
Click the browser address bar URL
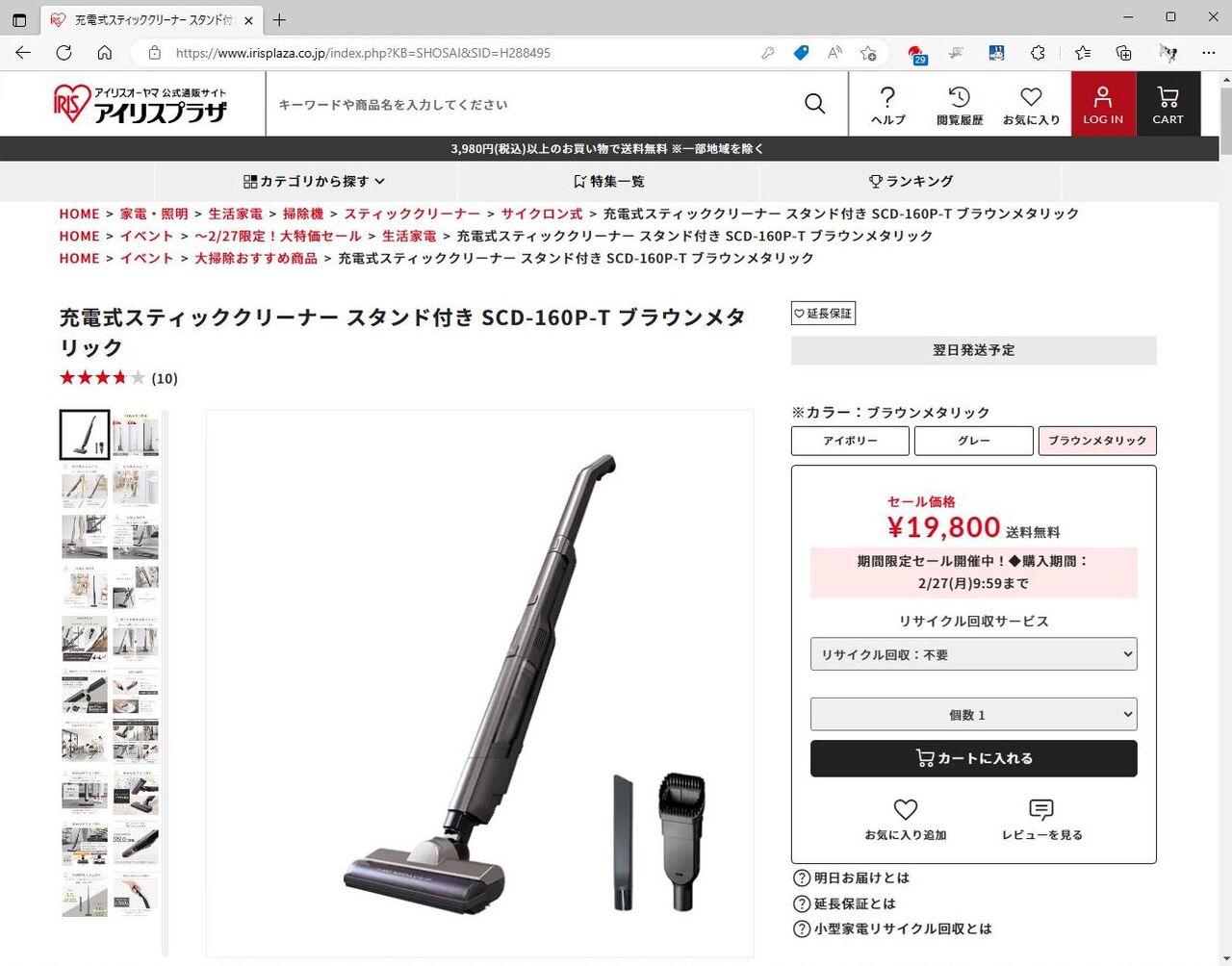pyautogui.click(x=363, y=53)
